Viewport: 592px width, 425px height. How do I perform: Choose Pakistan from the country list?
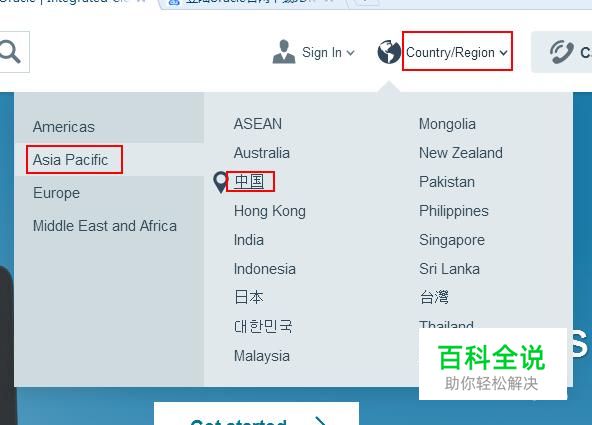(x=447, y=182)
